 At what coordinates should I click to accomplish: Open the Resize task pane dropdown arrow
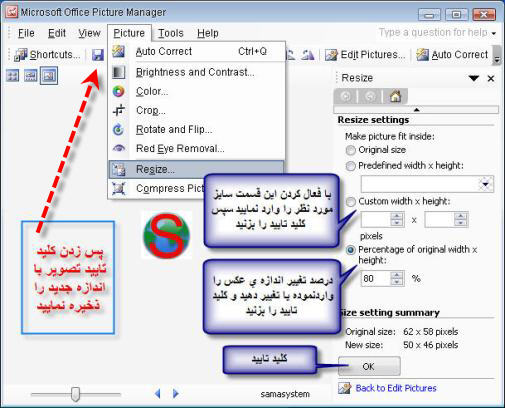(x=474, y=78)
